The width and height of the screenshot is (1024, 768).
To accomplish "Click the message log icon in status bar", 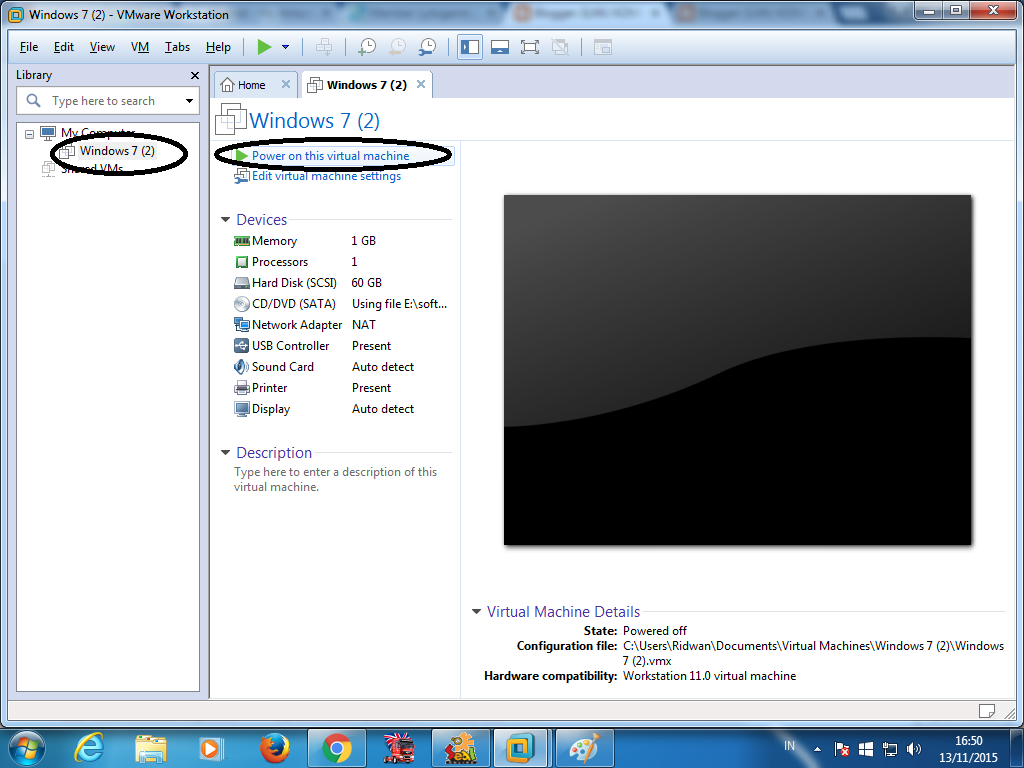I will 986,711.
